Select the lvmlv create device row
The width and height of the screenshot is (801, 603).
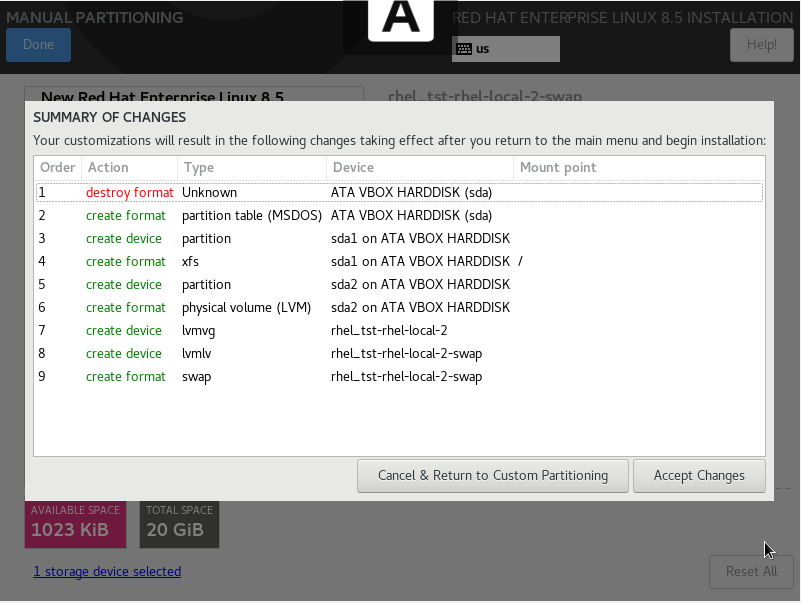coord(399,354)
